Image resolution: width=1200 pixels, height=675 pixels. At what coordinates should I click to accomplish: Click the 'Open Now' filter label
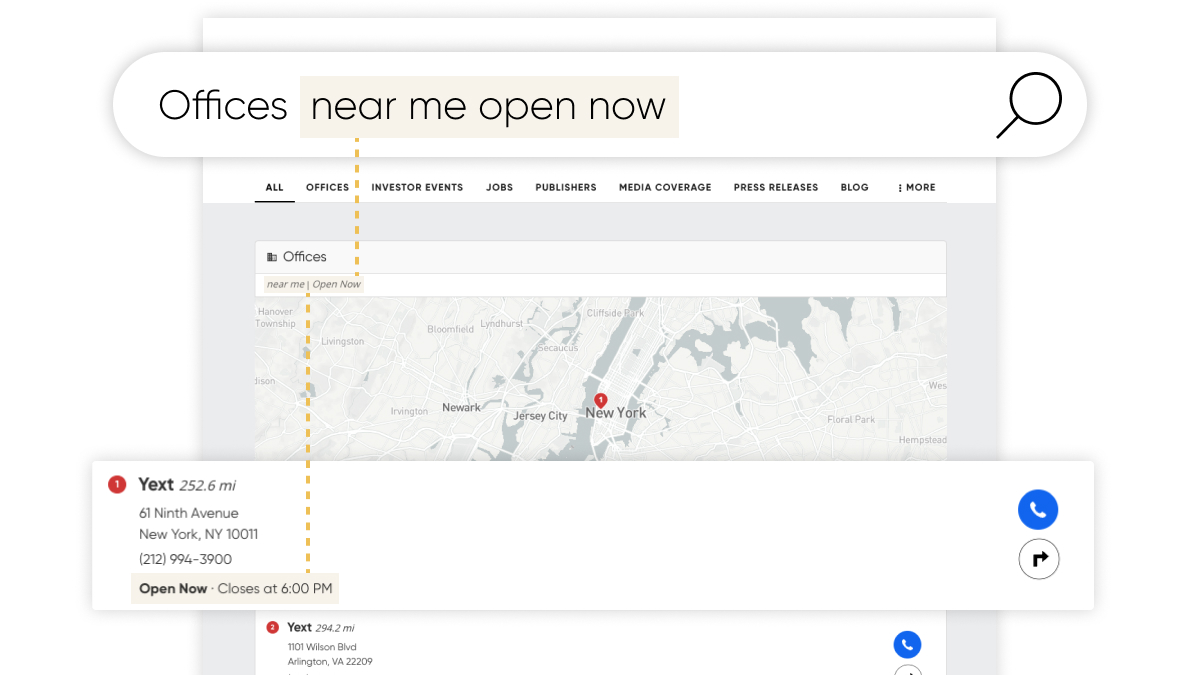(x=337, y=284)
